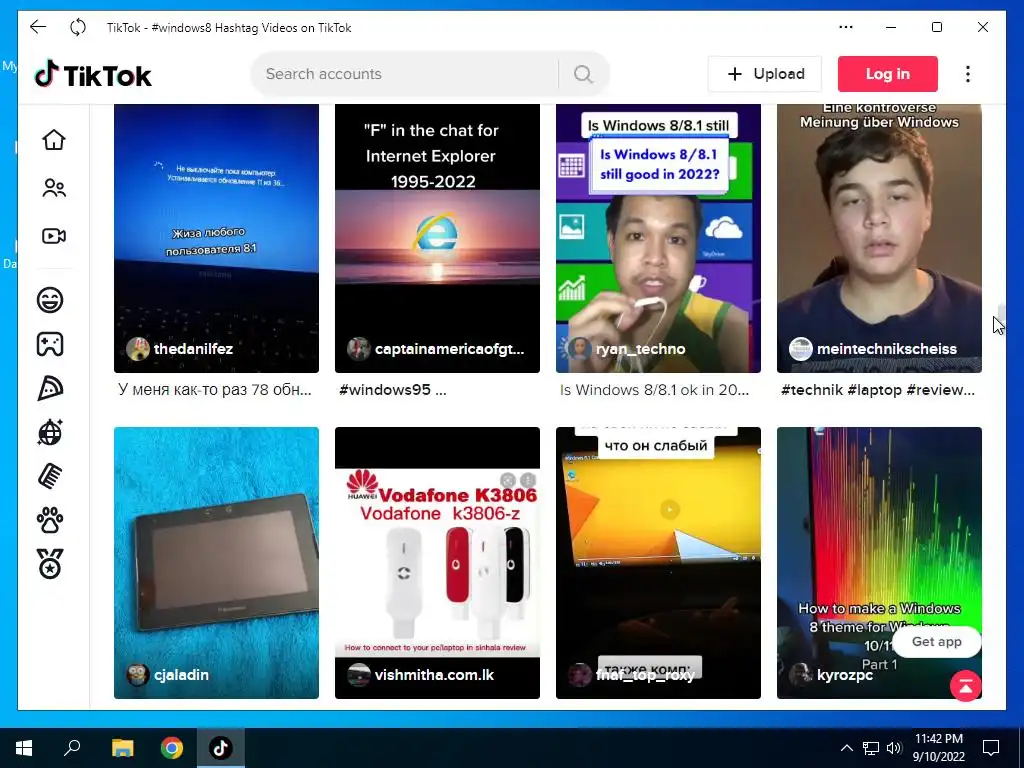Open the horizontal ellipsis app menu

[846, 27]
